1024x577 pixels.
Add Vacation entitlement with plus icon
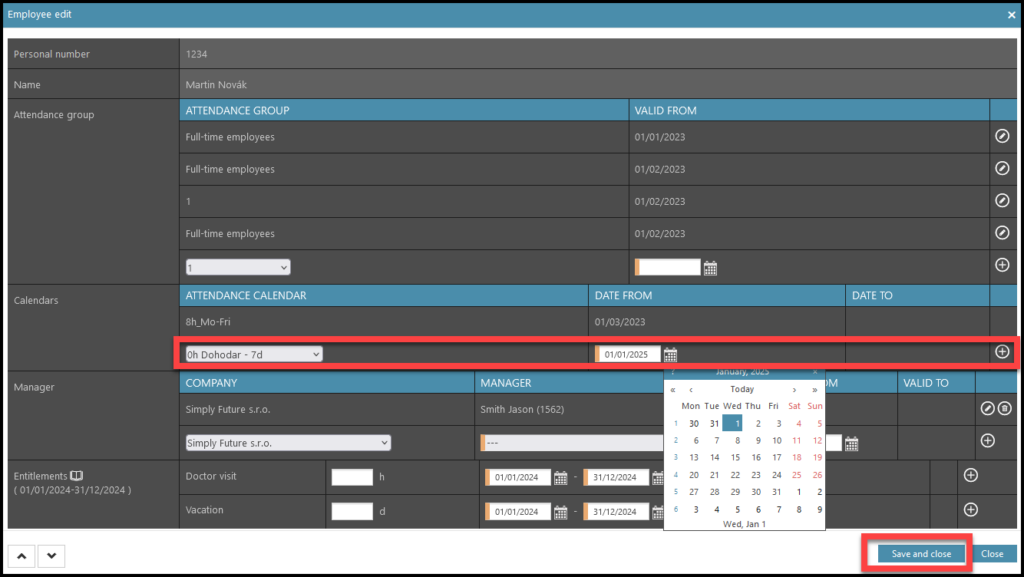pos(970,510)
